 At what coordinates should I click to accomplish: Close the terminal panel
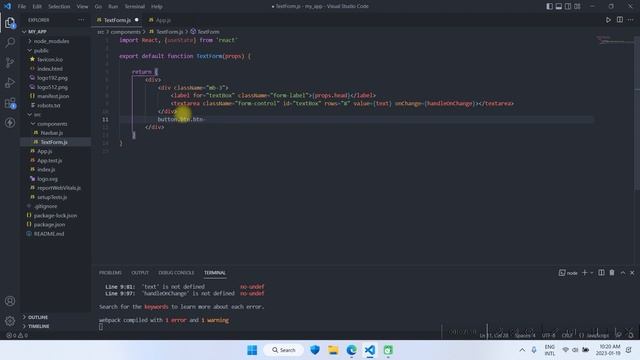point(632,272)
